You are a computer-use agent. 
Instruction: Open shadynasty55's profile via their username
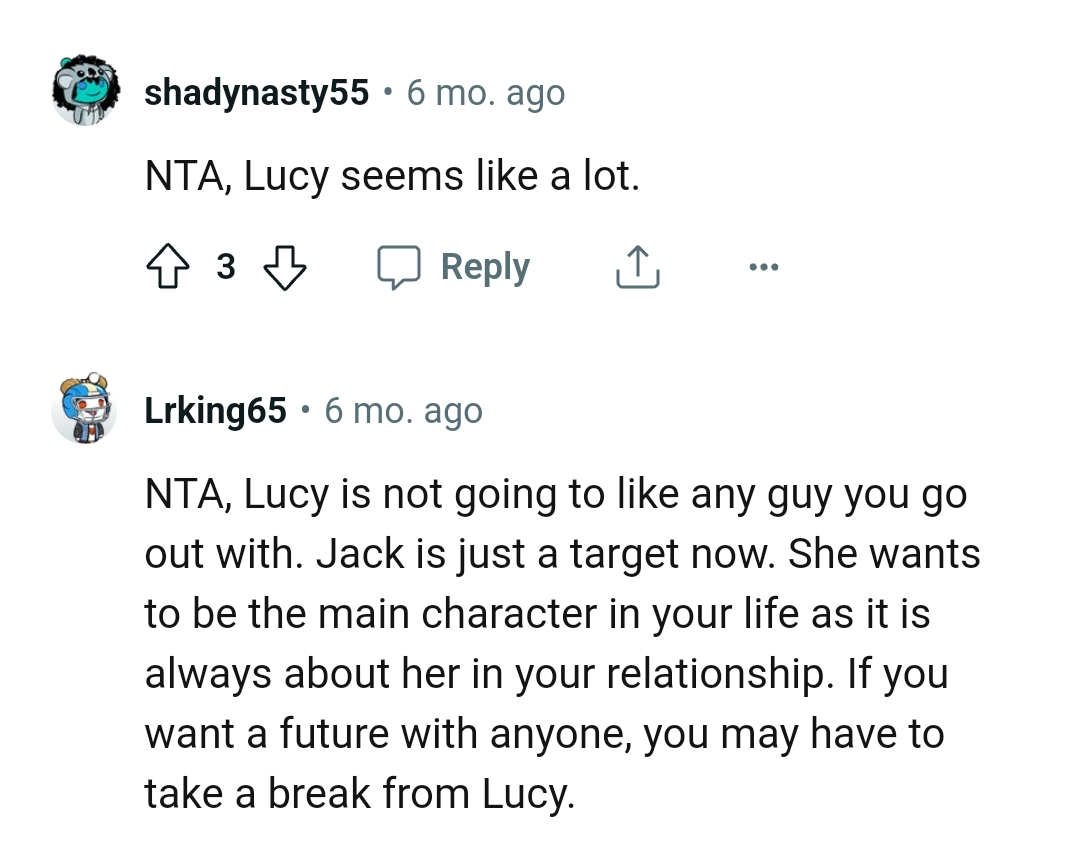tap(256, 92)
